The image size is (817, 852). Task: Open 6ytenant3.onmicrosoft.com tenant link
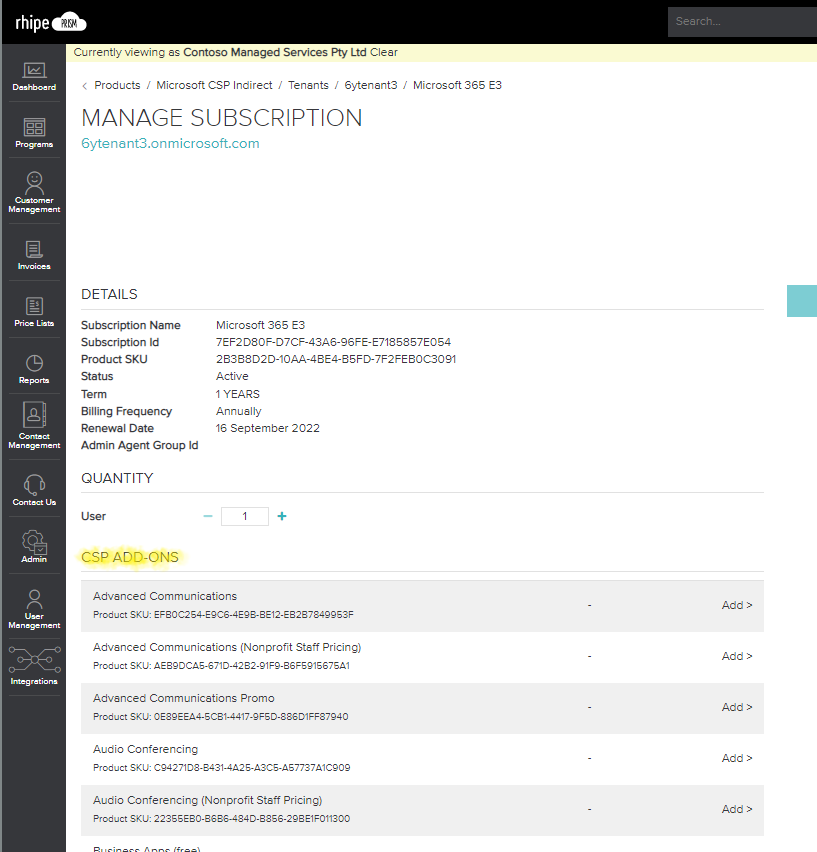(170, 143)
